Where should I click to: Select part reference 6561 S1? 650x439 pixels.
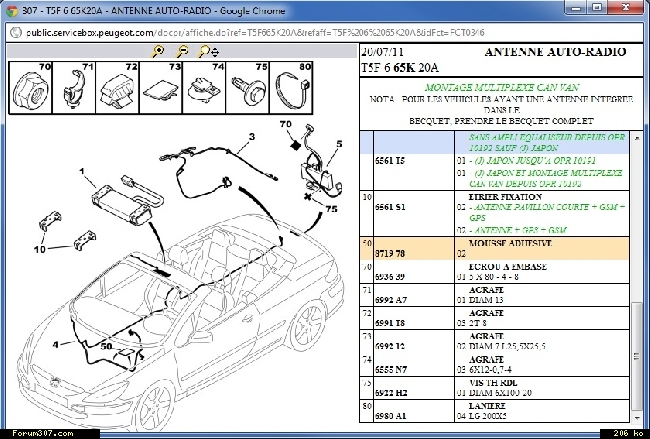pos(390,207)
